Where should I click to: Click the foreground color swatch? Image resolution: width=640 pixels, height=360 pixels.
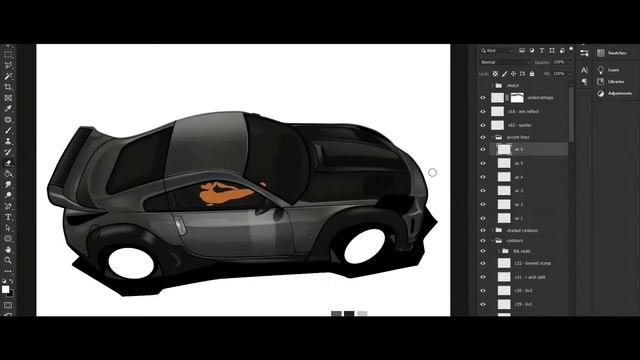tap(5, 289)
